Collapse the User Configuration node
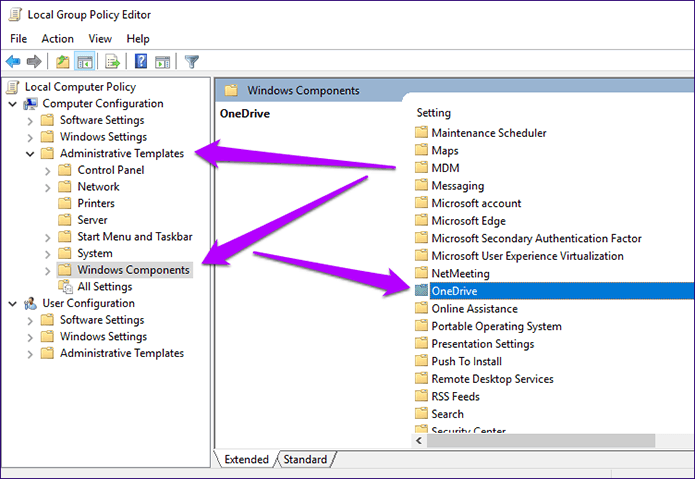The image size is (695, 479). click(x=12, y=304)
